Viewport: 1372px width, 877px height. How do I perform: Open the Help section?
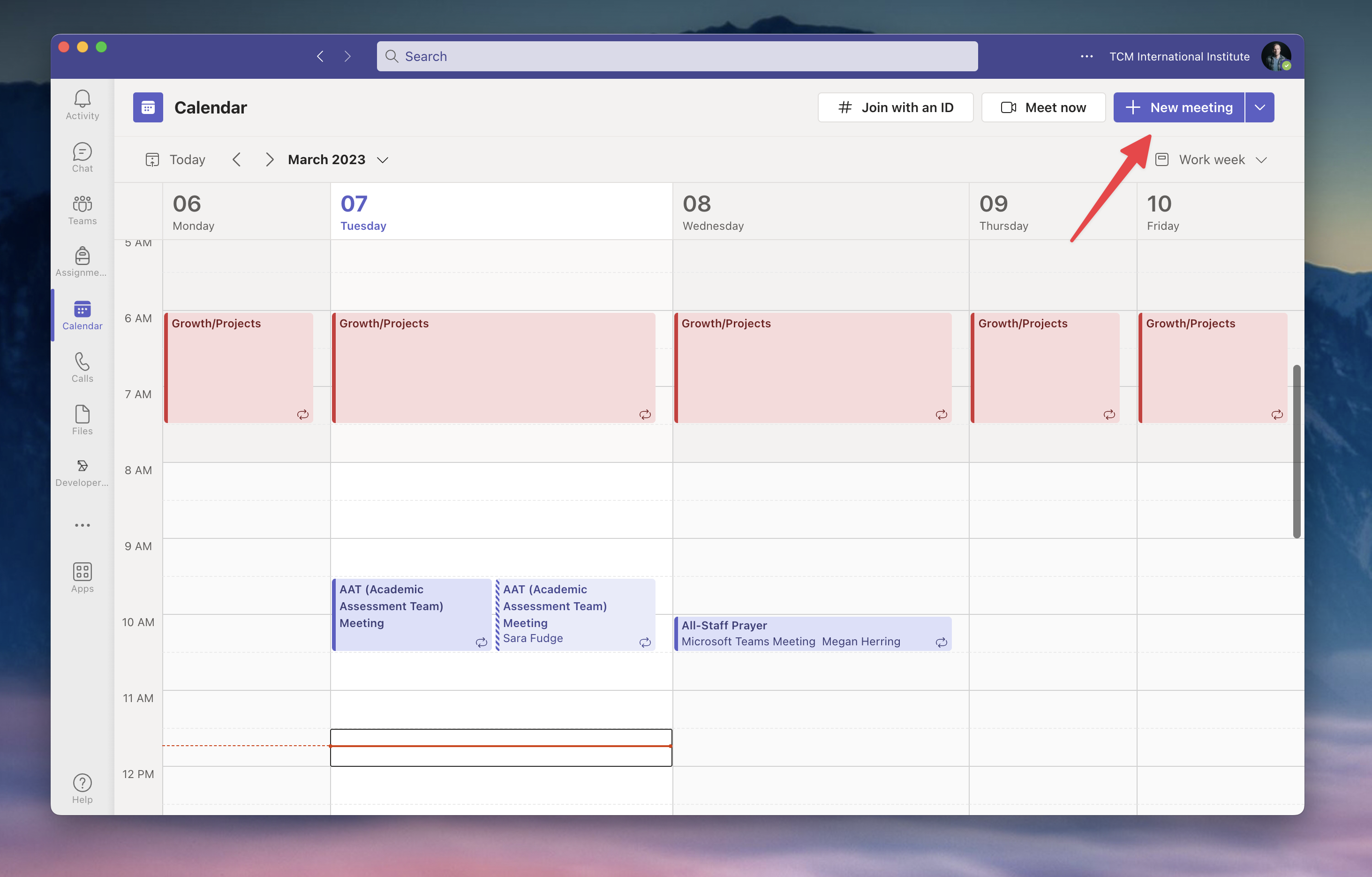82,788
